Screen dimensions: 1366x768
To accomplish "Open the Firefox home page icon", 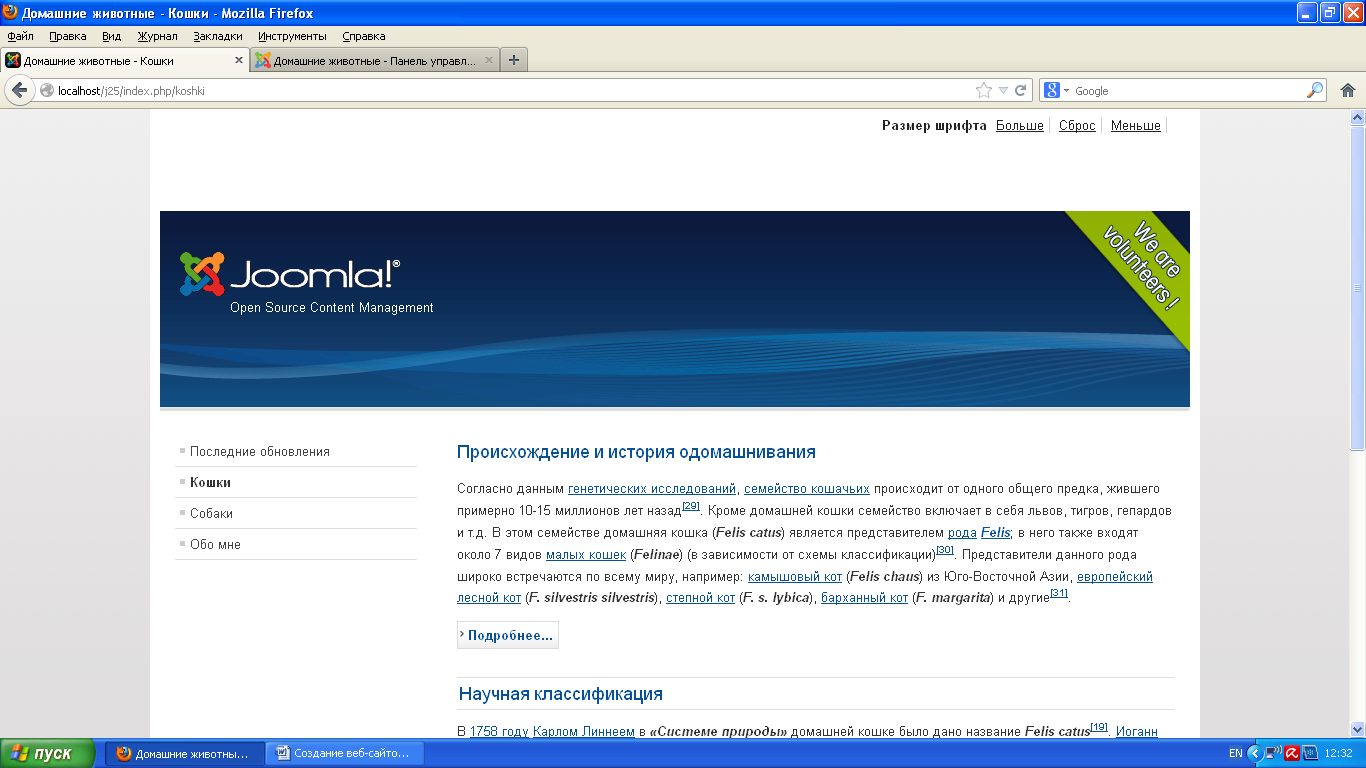I will 1347,90.
